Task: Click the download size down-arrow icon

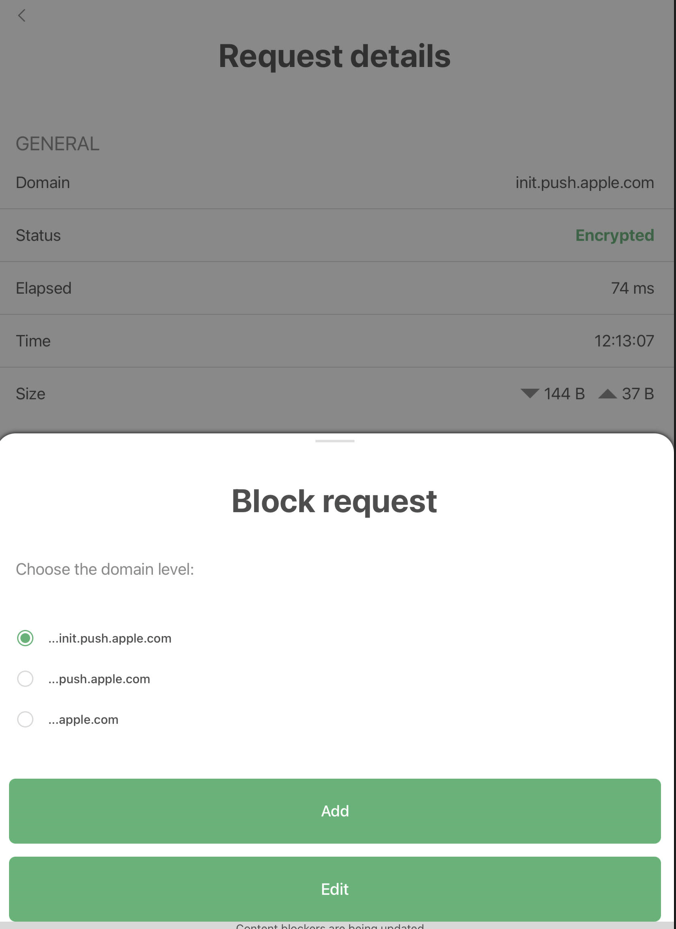Action: [530, 394]
